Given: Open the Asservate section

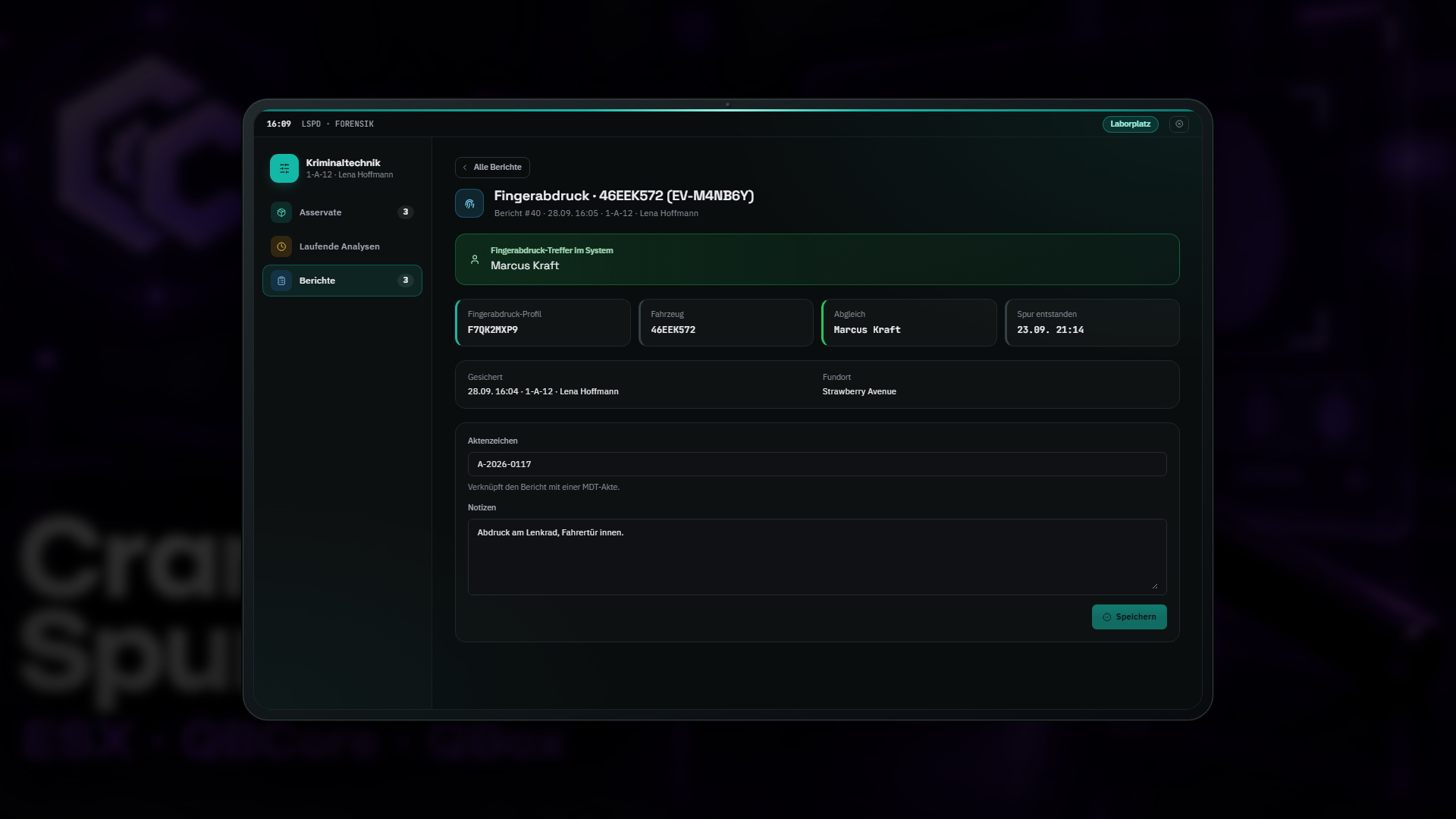Looking at the screenshot, I should click(x=342, y=212).
